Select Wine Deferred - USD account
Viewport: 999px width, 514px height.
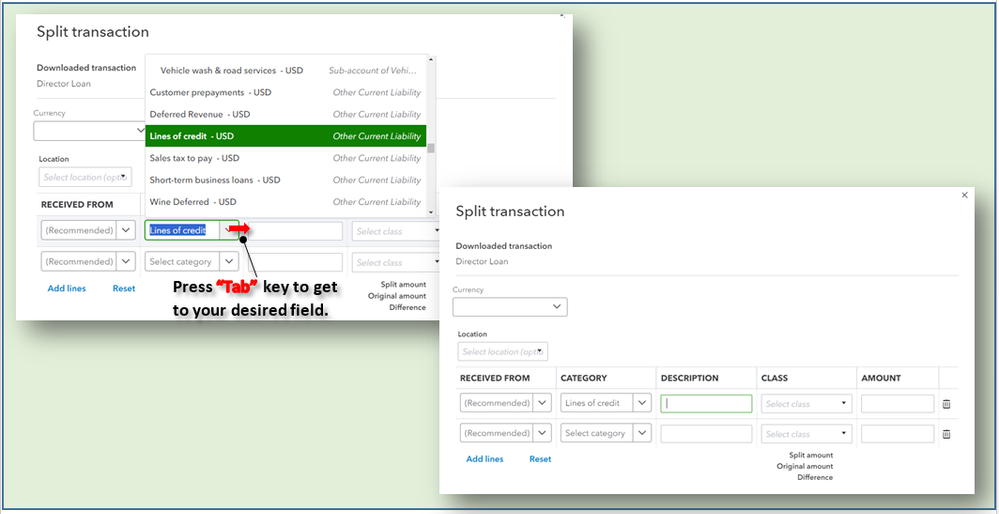click(286, 201)
